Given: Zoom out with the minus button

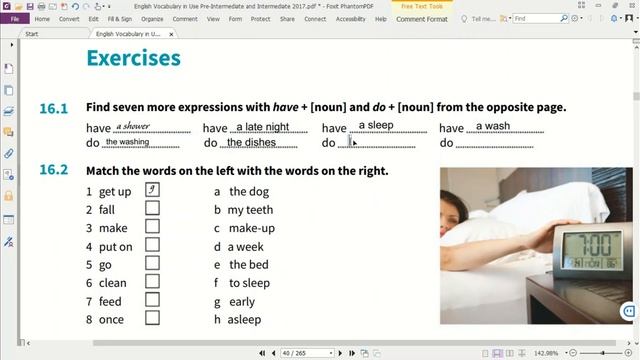Looking at the screenshot, I should pos(573,353).
